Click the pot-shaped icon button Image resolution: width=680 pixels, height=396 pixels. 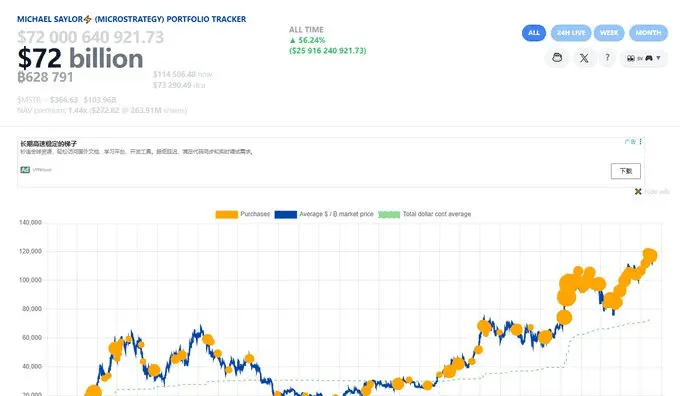pyautogui.click(x=557, y=58)
